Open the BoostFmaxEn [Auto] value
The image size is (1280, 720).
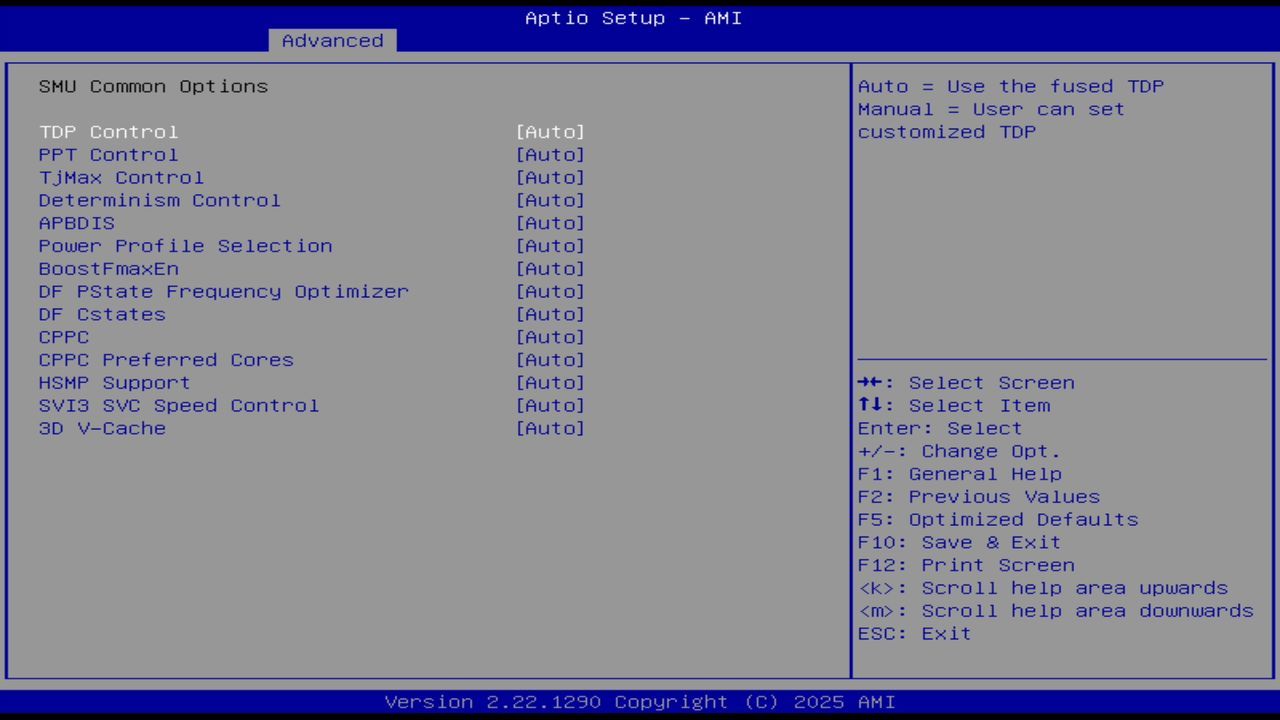[x=550, y=269]
